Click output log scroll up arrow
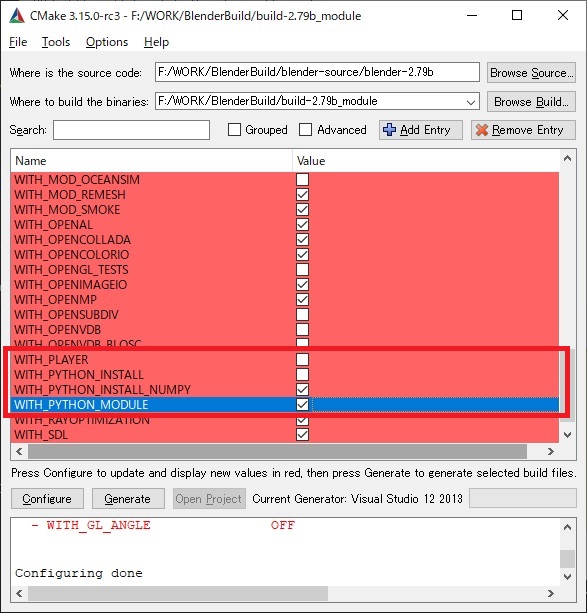The height and width of the screenshot is (613, 587). pyautogui.click(x=567, y=527)
